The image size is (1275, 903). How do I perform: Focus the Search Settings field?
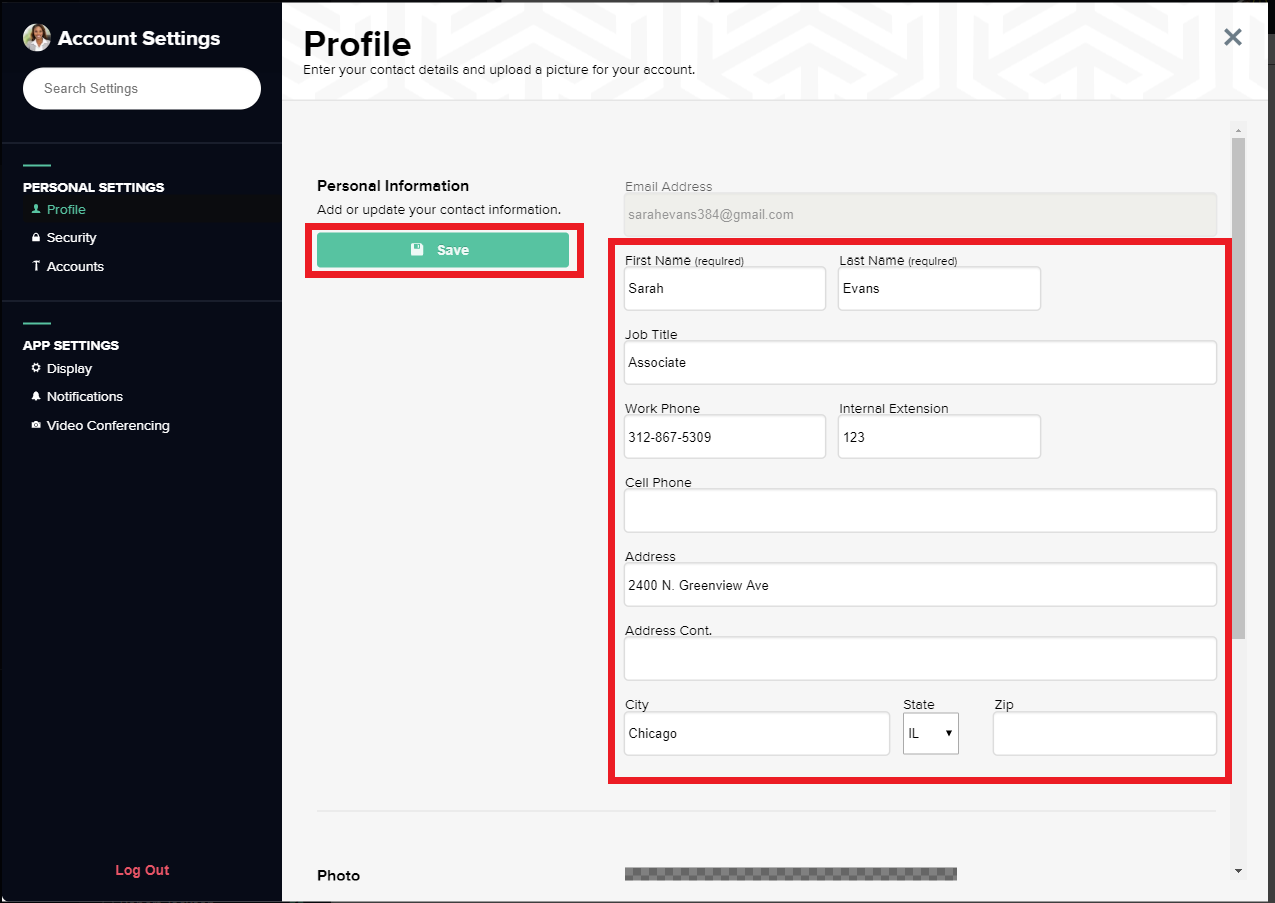pos(142,88)
